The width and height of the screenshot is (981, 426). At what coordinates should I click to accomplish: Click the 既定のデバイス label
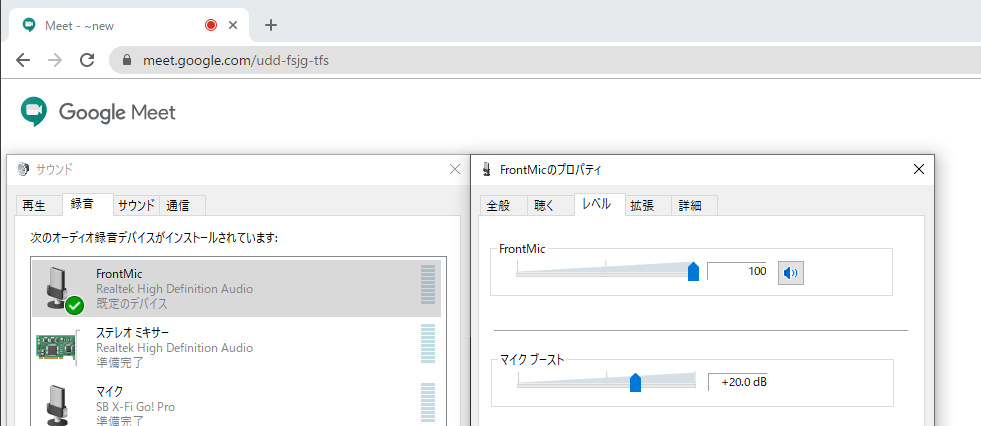click(x=132, y=304)
